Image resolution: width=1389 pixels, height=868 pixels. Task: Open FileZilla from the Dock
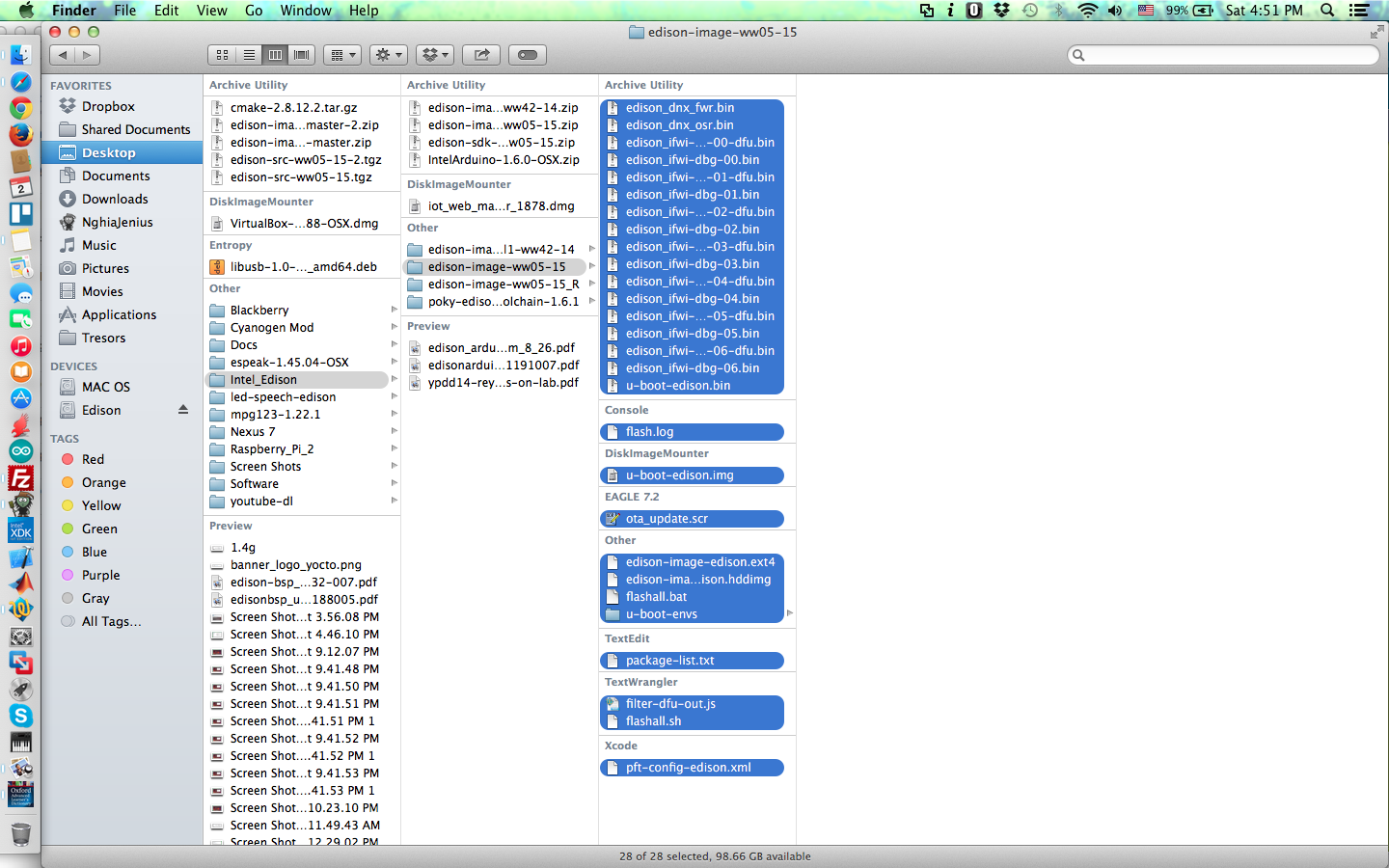(20, 477)
